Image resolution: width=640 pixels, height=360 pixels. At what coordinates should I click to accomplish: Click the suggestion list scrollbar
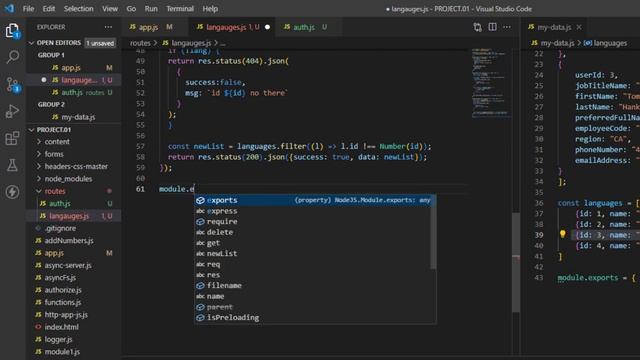(x=433, y=232)
